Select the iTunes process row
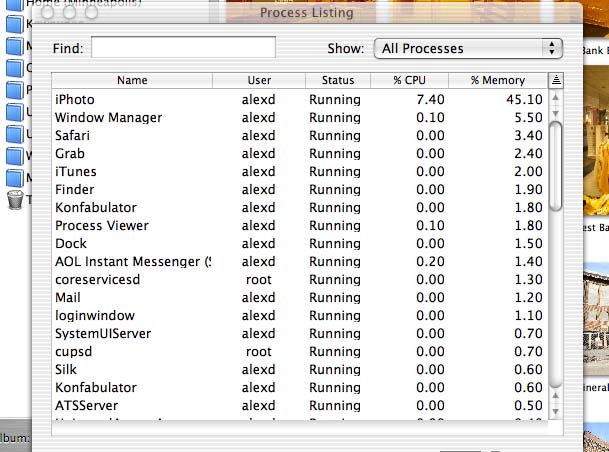 pyautogui.click(x=299, y=171)
